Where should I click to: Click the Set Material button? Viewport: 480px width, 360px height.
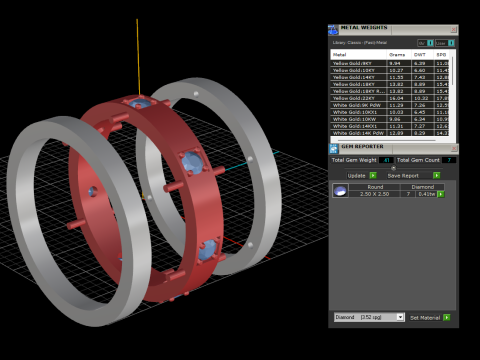(425, 318)
